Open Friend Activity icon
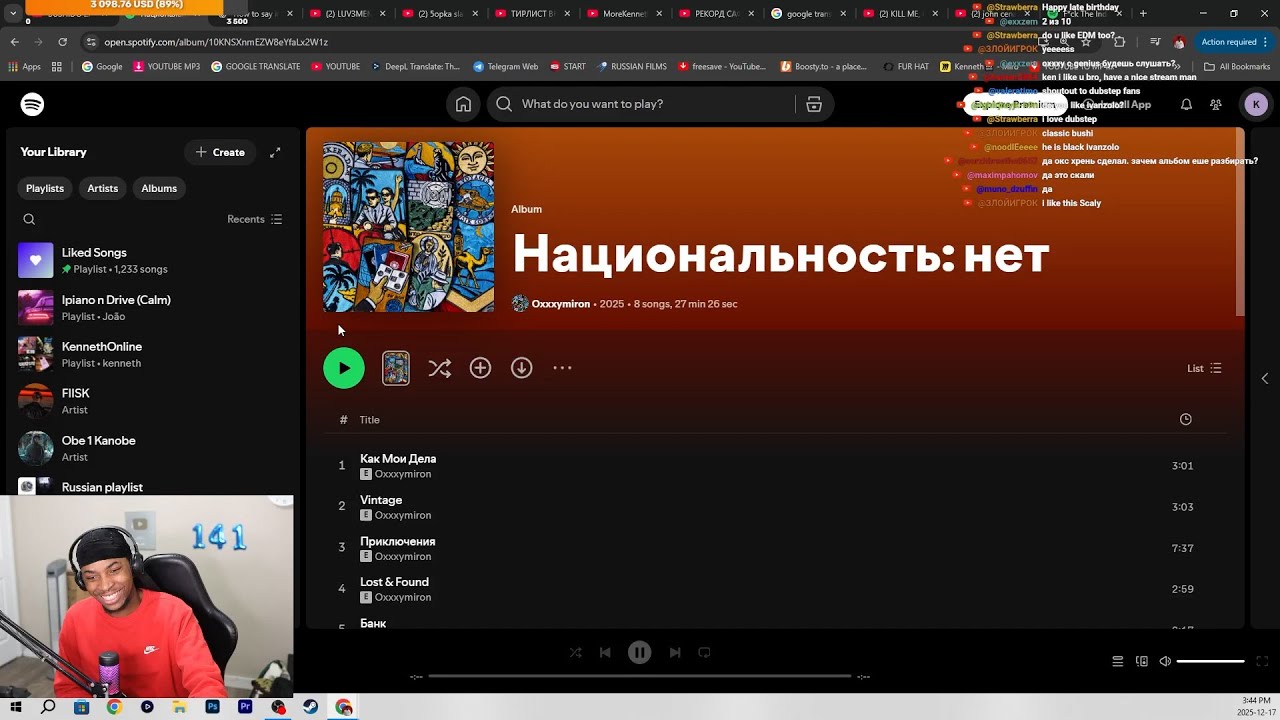Image resolution: width=1280 pixels, height=720 pixels. click(x=1216, y=104)
